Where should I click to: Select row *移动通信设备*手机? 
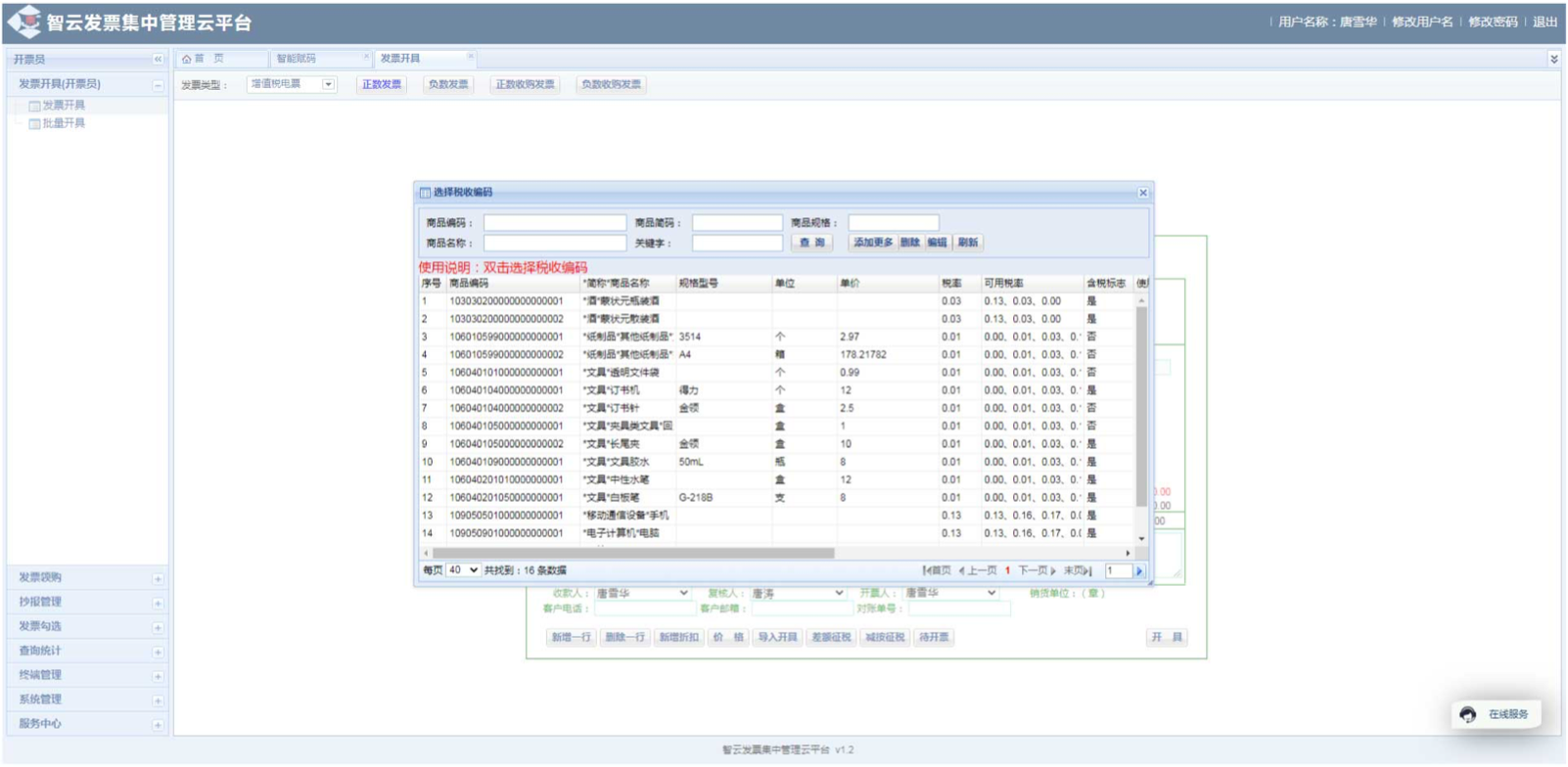click(x=778, y=516)
